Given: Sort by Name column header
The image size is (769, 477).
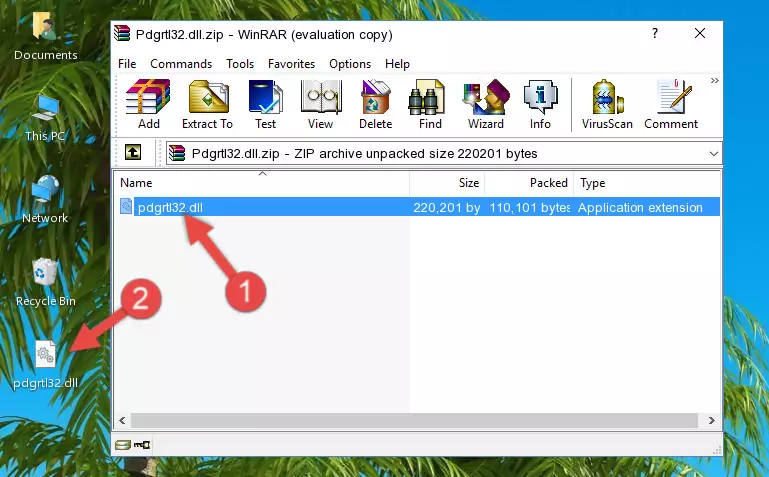Looking at the screenshot, I should pos(262,183).
